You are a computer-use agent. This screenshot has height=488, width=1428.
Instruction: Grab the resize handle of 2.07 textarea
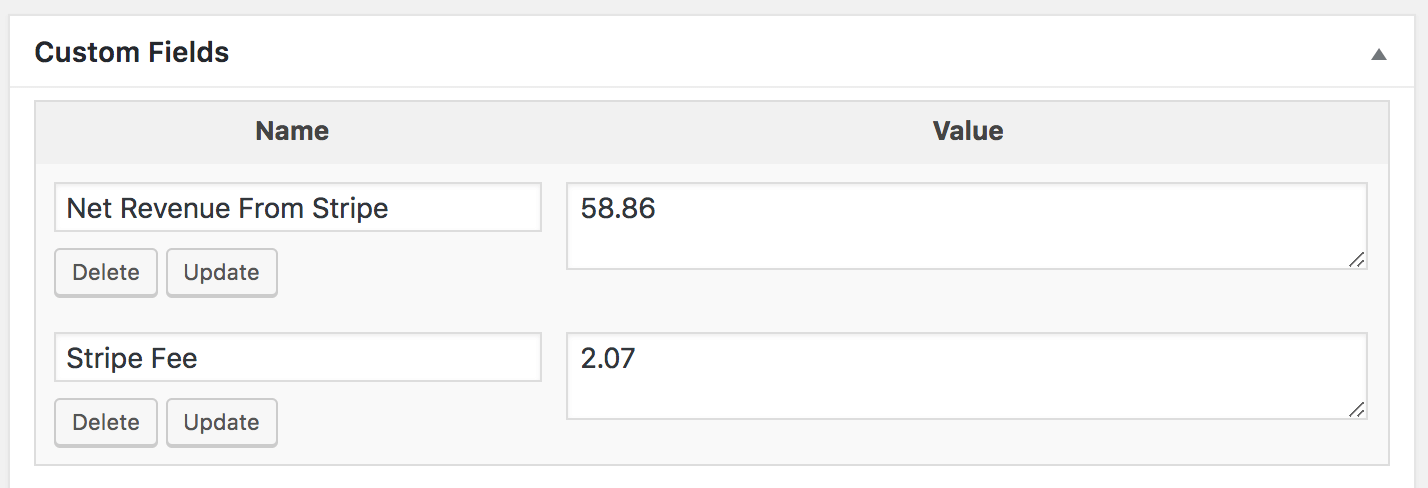(x=1356, y=410)
